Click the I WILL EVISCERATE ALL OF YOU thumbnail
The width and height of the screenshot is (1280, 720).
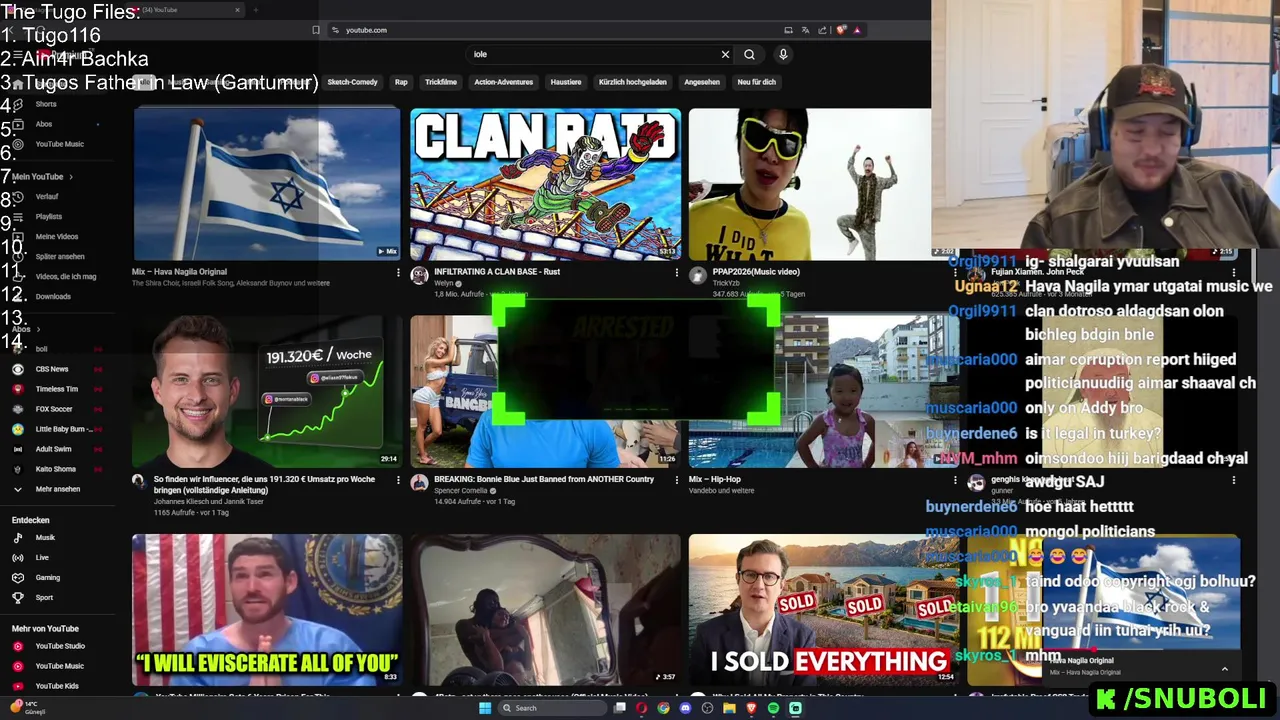[267, 610]
